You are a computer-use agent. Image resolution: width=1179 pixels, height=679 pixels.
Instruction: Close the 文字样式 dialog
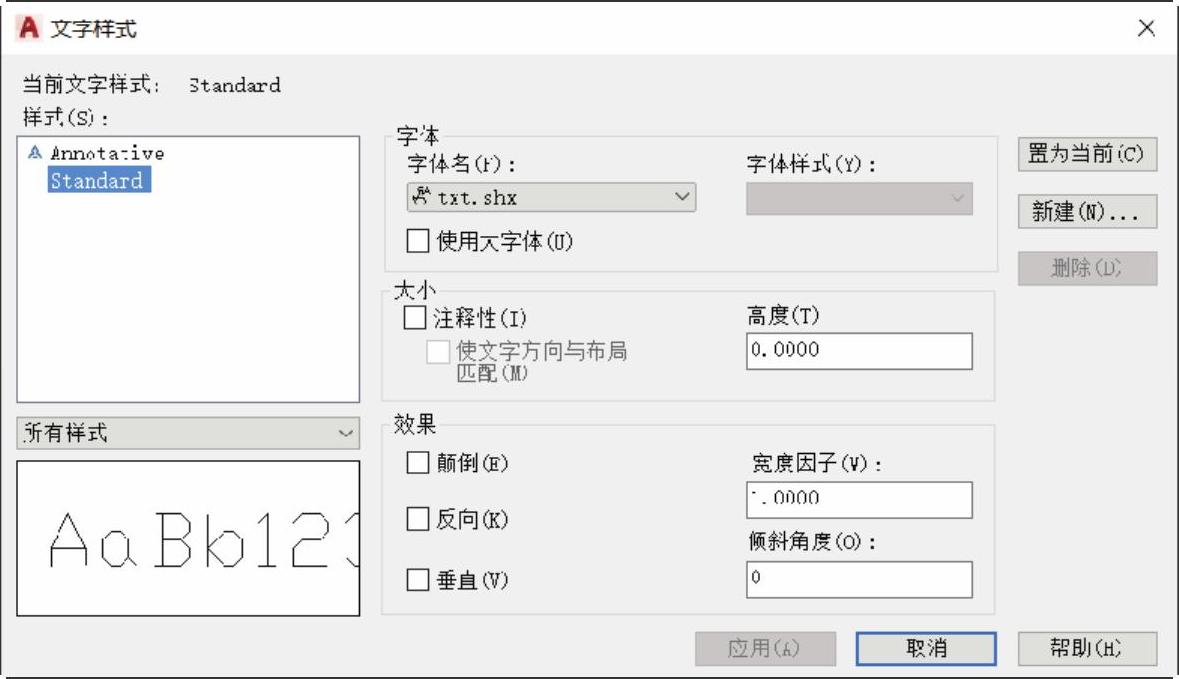(x=1146, y=29)
